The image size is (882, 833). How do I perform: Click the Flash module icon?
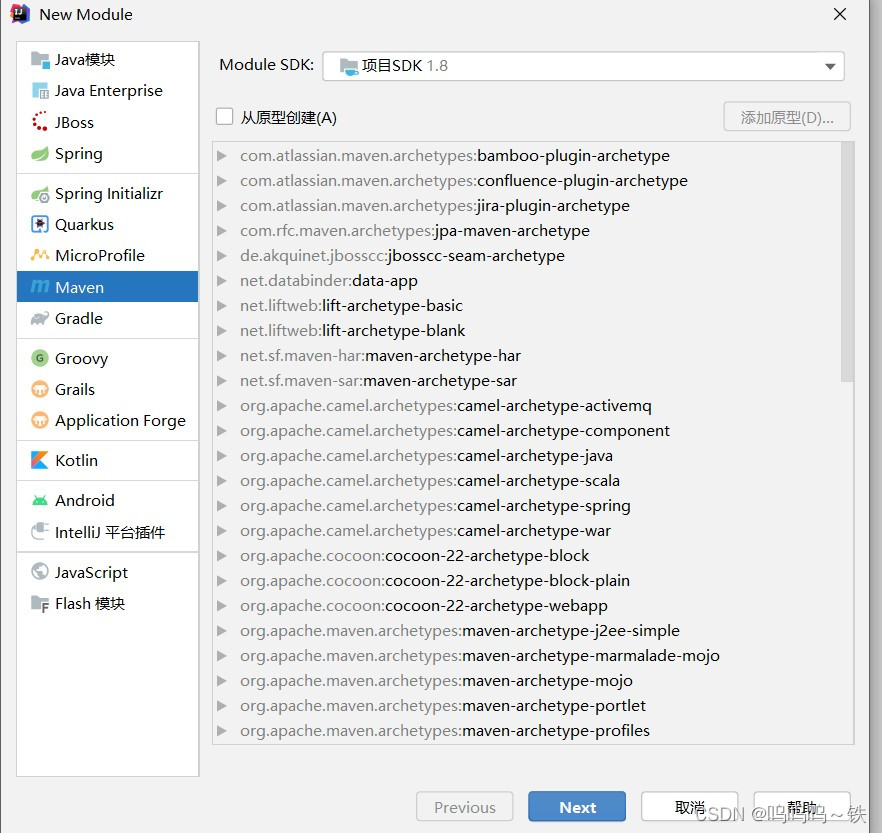(40, 604)
